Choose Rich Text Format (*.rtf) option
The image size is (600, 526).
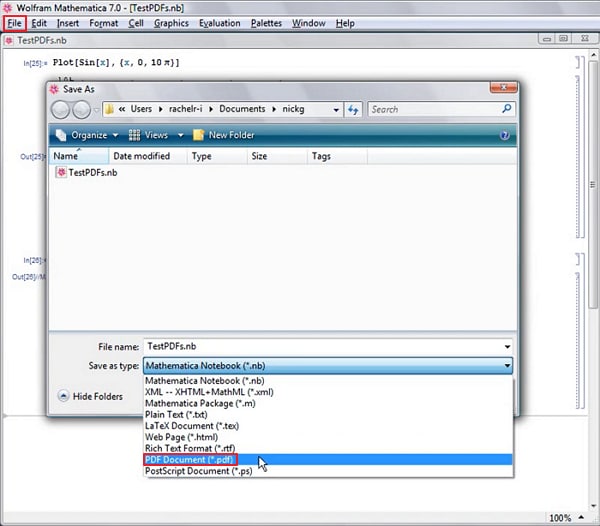(328, 448)
